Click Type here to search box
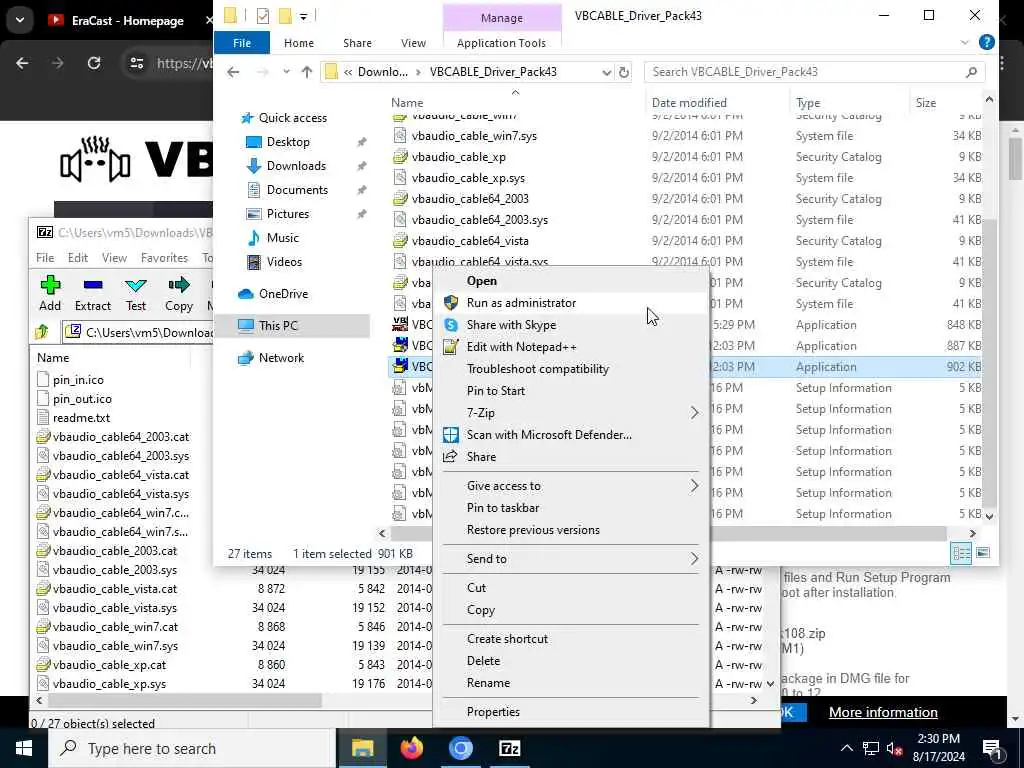 point(192,748)
